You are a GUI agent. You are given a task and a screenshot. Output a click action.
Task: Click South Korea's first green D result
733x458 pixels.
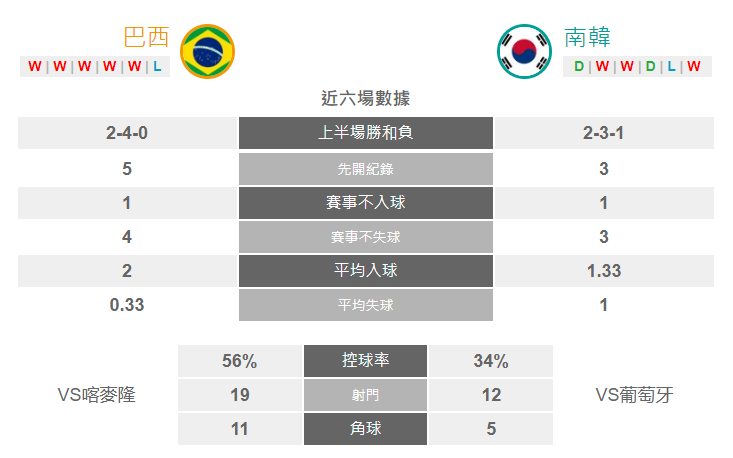pyautogui.click(x=579, y=66)
